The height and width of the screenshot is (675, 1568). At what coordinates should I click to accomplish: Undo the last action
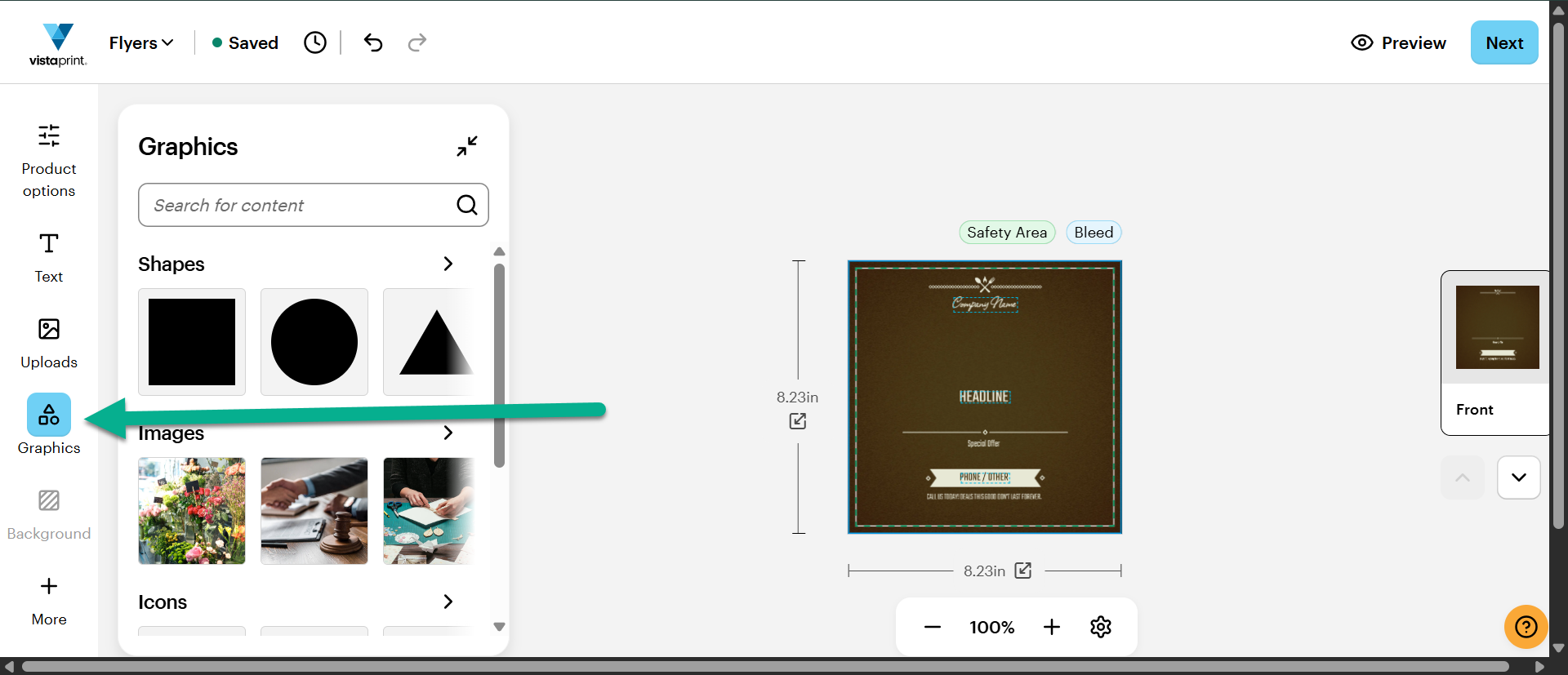pyautogui.click(x=373, y=42)
